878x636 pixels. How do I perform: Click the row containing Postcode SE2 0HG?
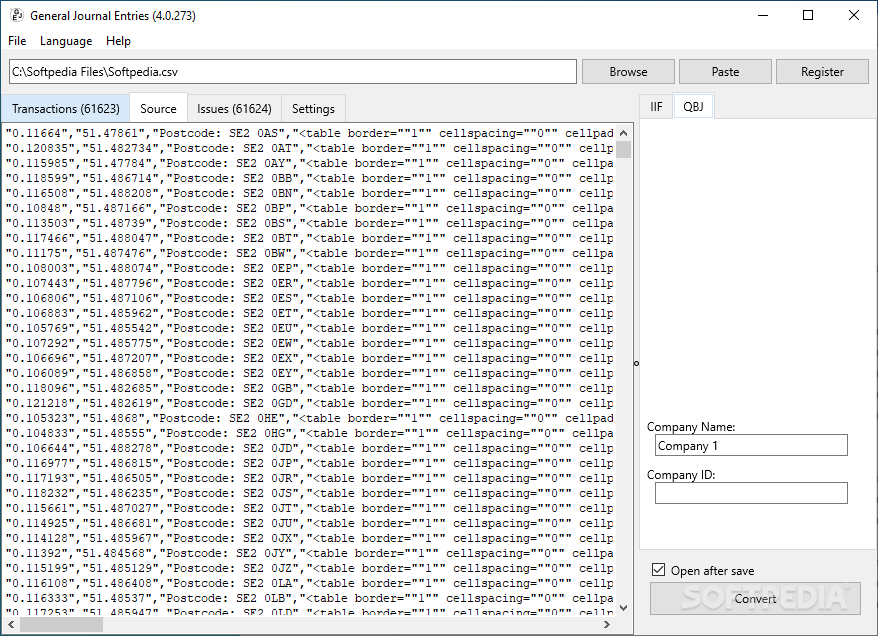[310, 433]
